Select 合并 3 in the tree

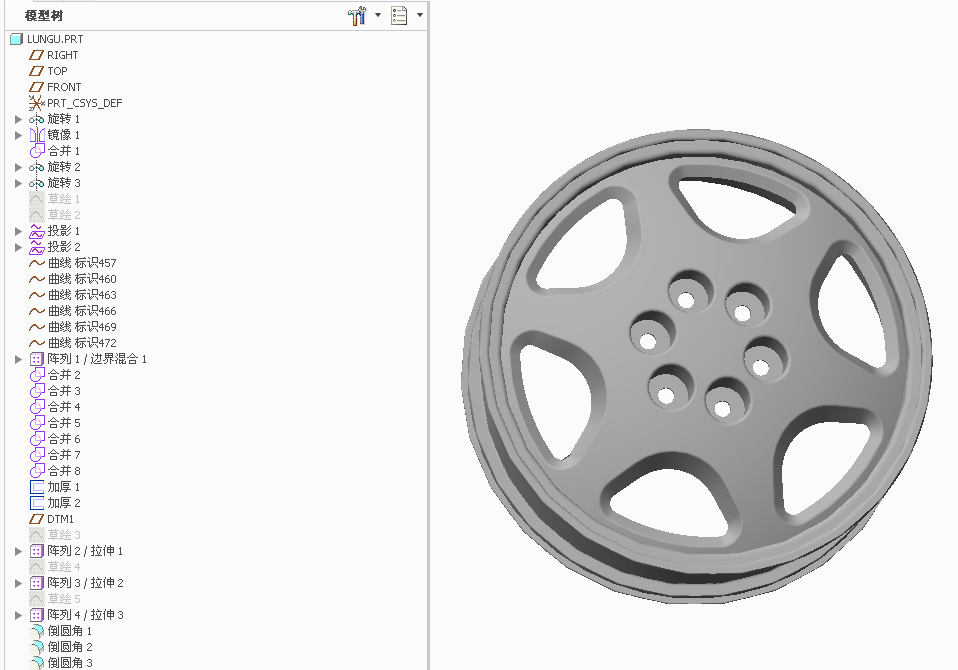[x=64, y=391]
